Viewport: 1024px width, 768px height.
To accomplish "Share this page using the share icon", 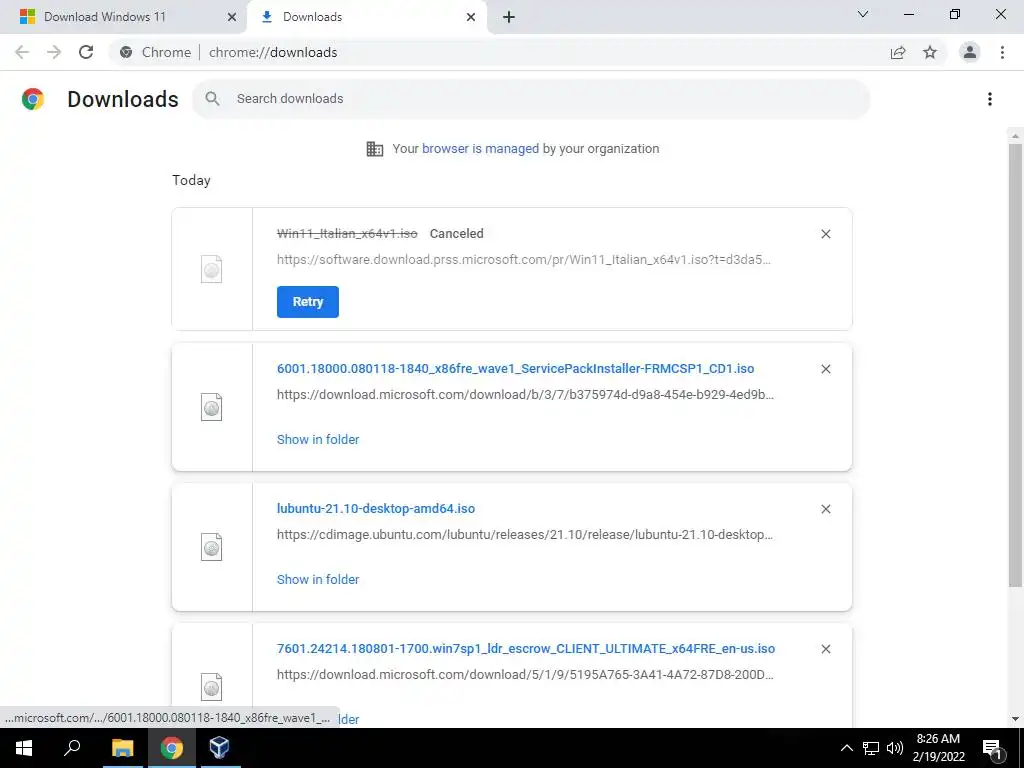I will tap(898, 52).
